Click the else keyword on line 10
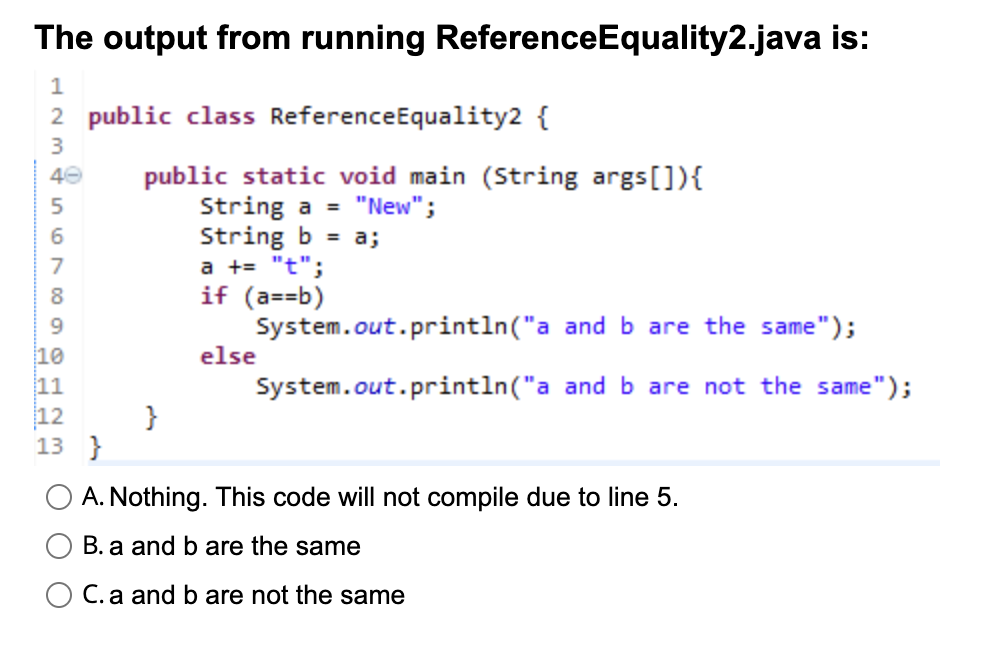 pos(227,356)
